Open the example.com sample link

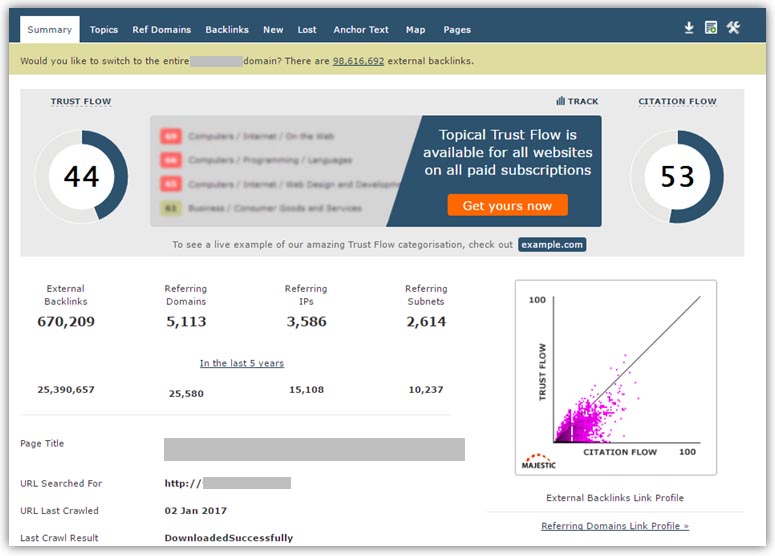click(552, 245)
